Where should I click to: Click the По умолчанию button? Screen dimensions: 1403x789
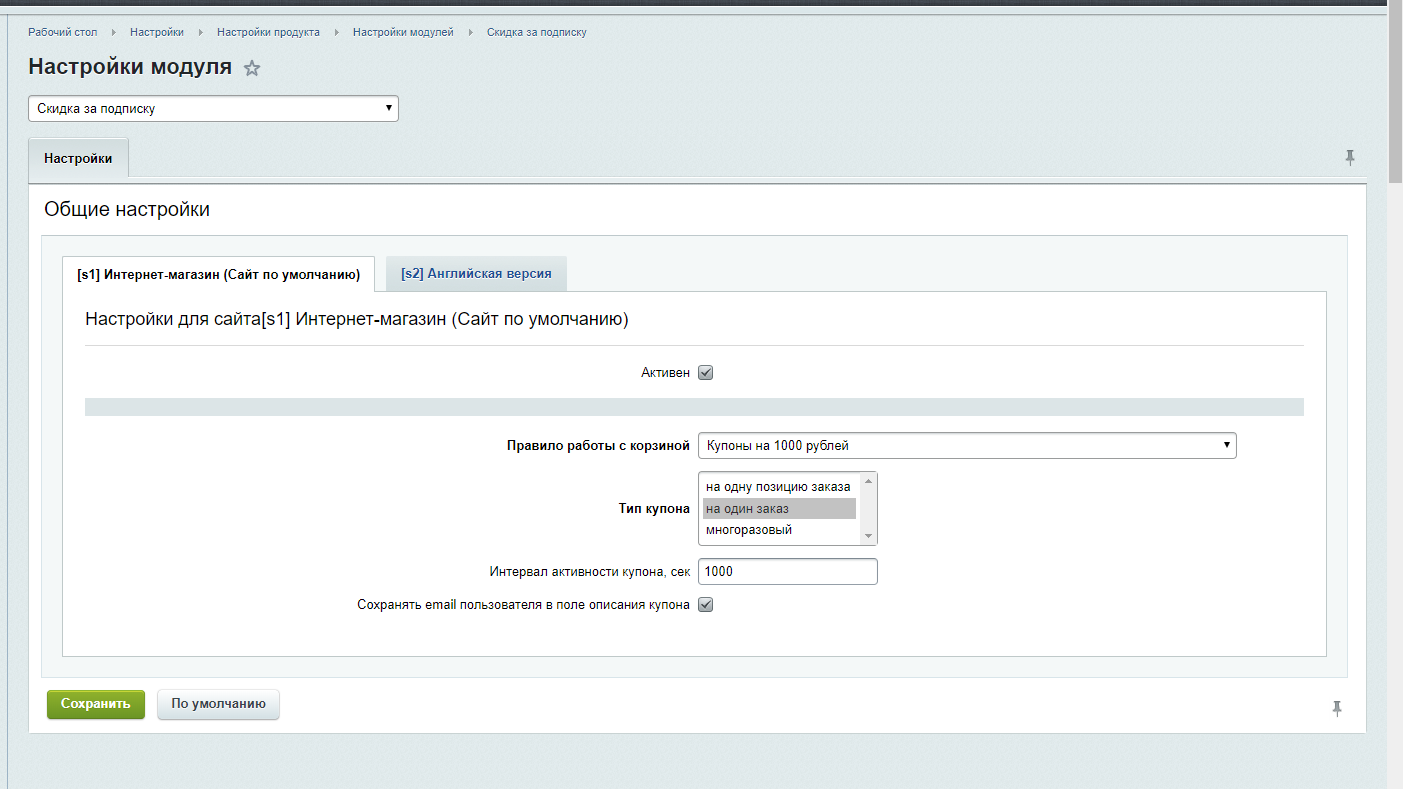point(218,704)
